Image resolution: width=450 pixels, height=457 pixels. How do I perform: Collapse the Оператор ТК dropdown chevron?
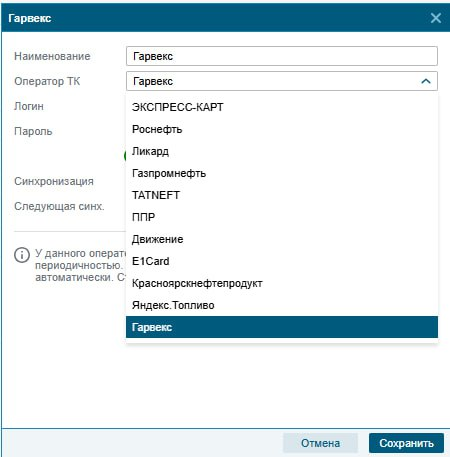[426, 81]
